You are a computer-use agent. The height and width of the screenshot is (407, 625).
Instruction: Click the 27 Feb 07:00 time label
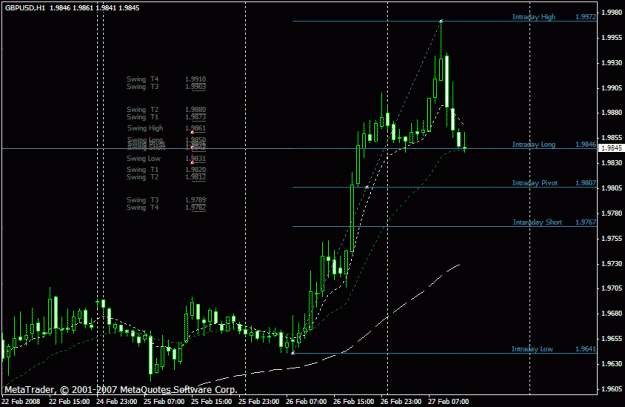coord(448,401)
